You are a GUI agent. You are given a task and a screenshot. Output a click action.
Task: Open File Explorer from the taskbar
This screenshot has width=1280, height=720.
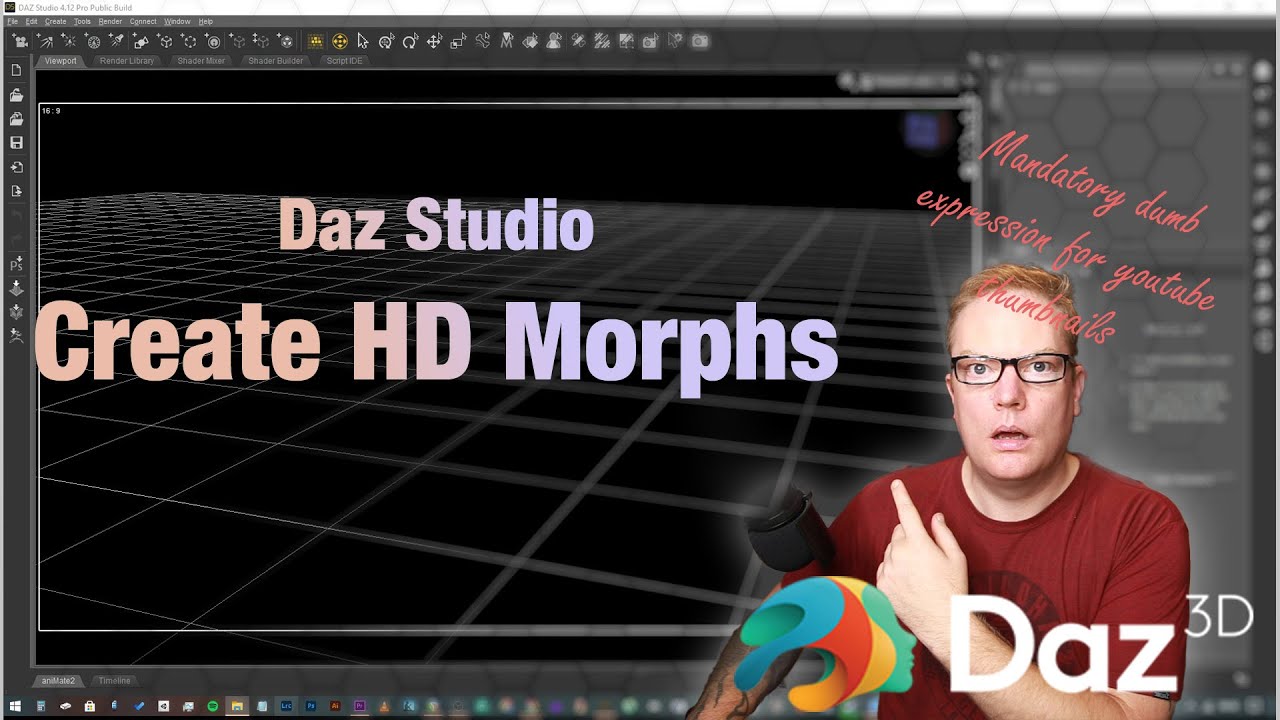[x=237, y=706]
